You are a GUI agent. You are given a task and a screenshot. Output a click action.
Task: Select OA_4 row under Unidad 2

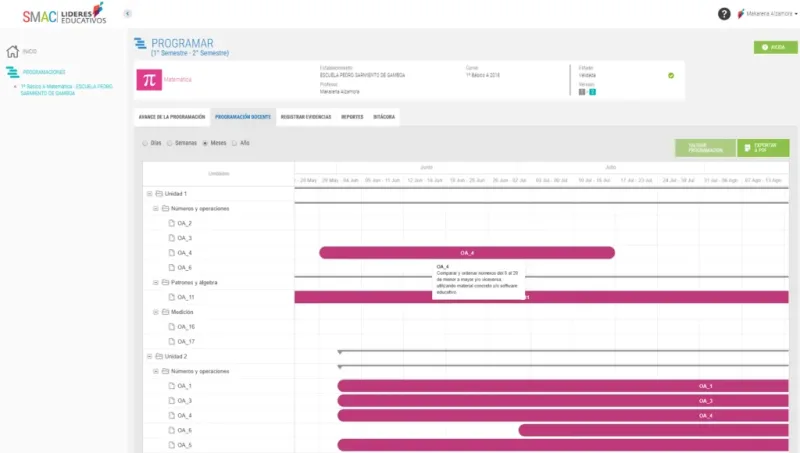(x=218, y=416)
